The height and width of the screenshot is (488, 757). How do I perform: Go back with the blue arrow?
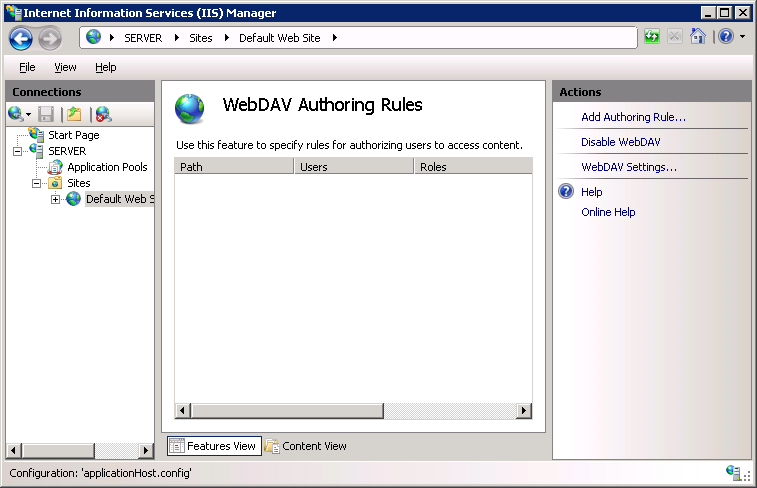21,39
